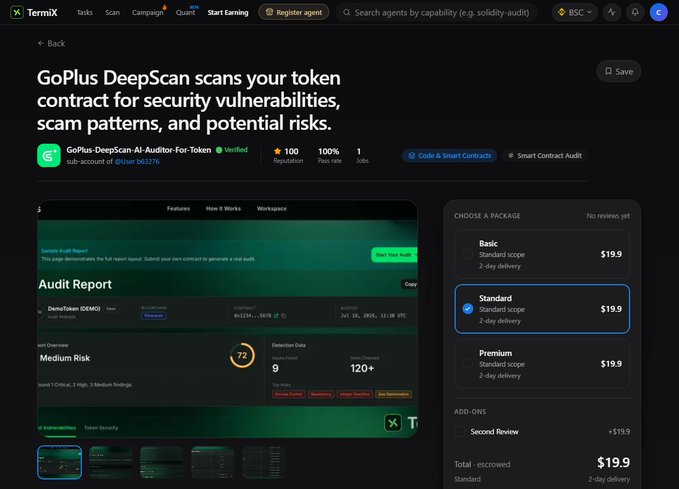Viewport: 679px width, 489px height.
Task: Click the BSC chain logo icon
Action: (x=562, y=12)
